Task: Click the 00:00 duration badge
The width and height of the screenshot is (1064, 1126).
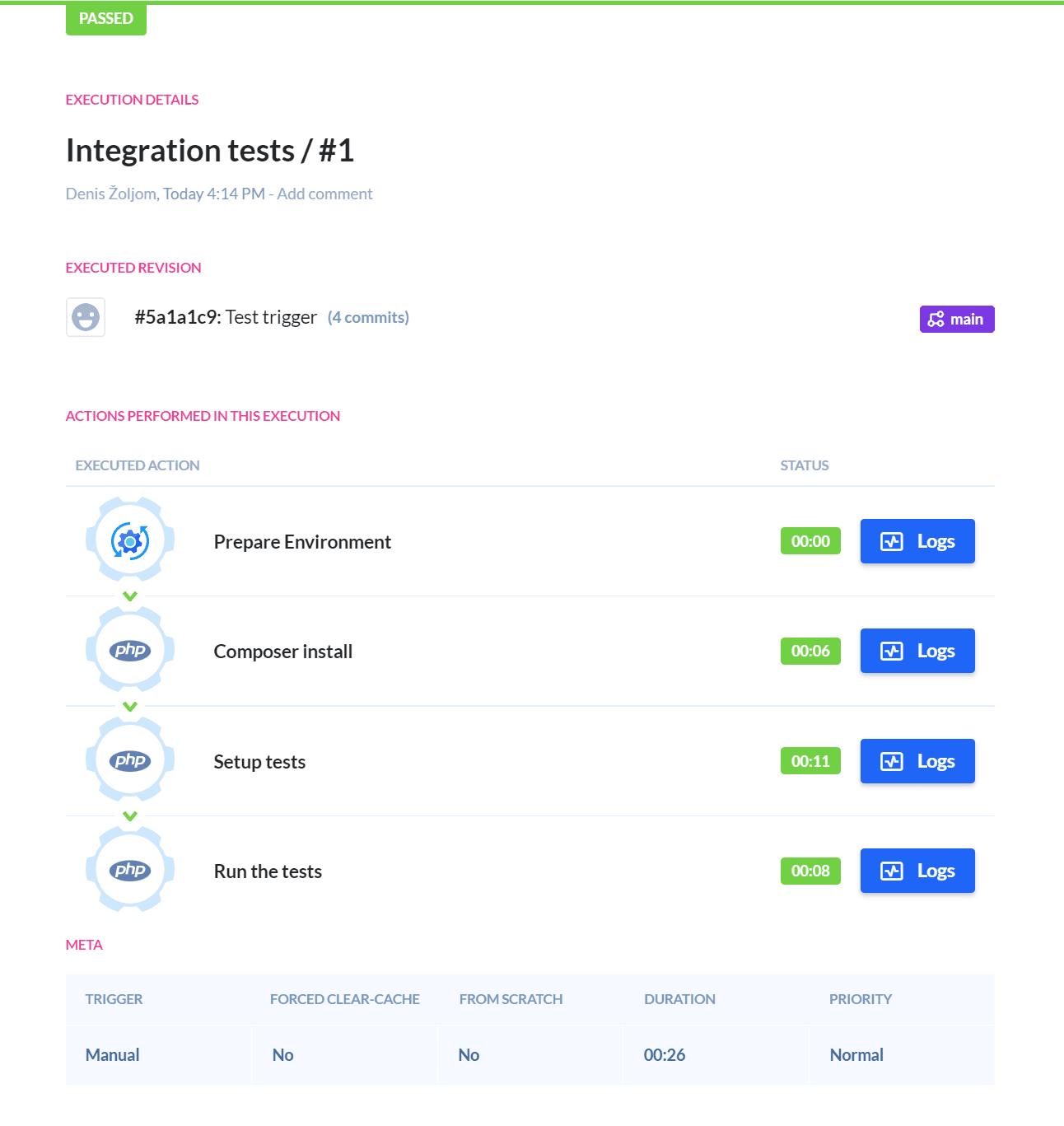Action: point(810,541)
